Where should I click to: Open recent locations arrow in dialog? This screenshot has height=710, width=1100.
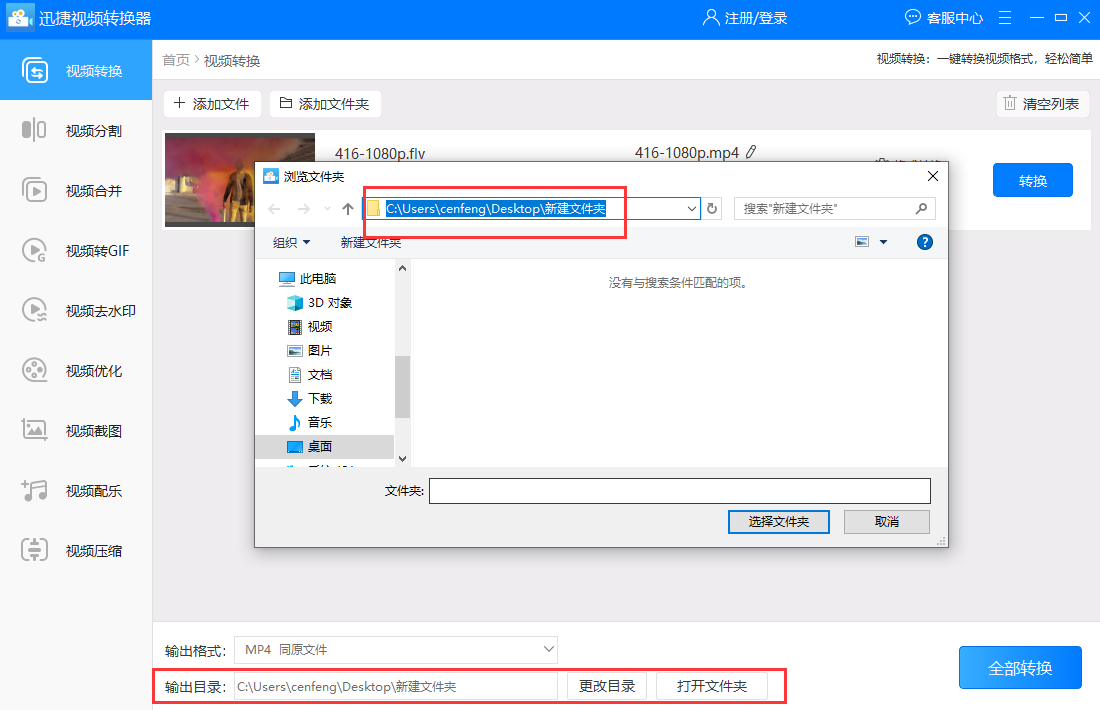click(327, 208)
